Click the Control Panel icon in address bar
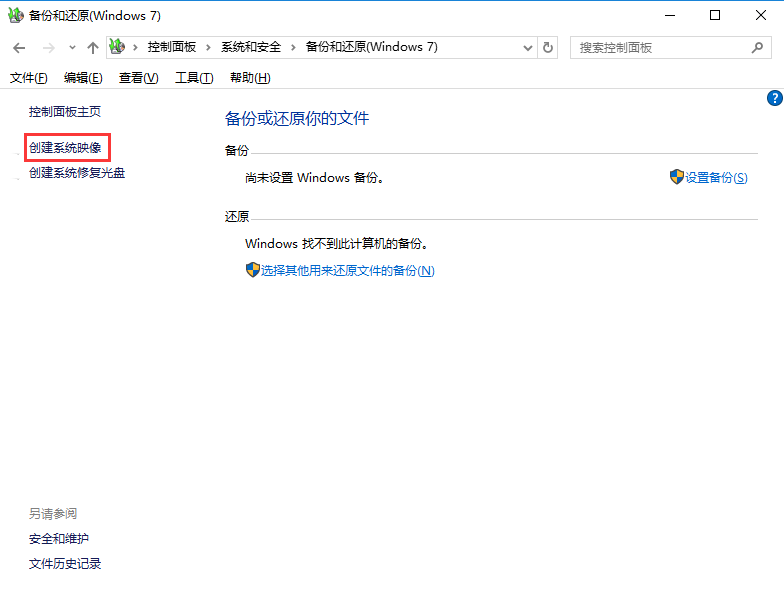 pyautogui.click(x=118, y=47)
